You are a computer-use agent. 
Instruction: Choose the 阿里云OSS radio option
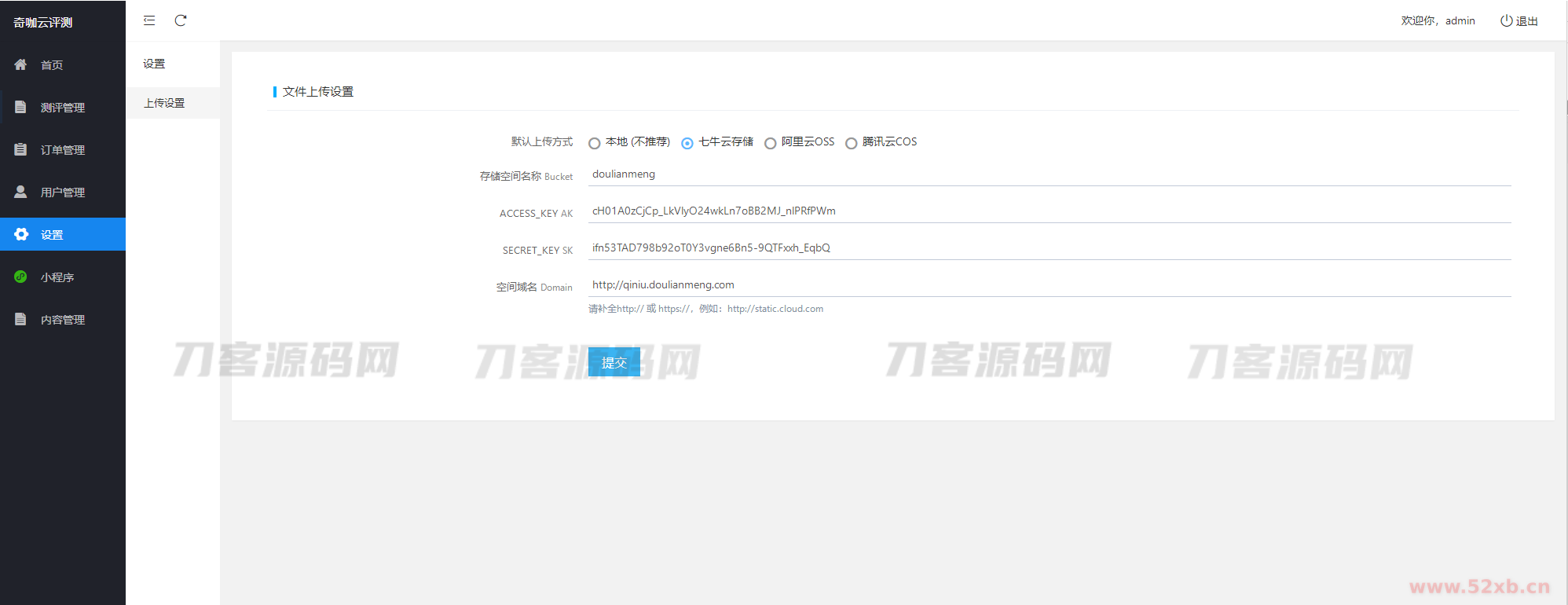pos(771,143)
